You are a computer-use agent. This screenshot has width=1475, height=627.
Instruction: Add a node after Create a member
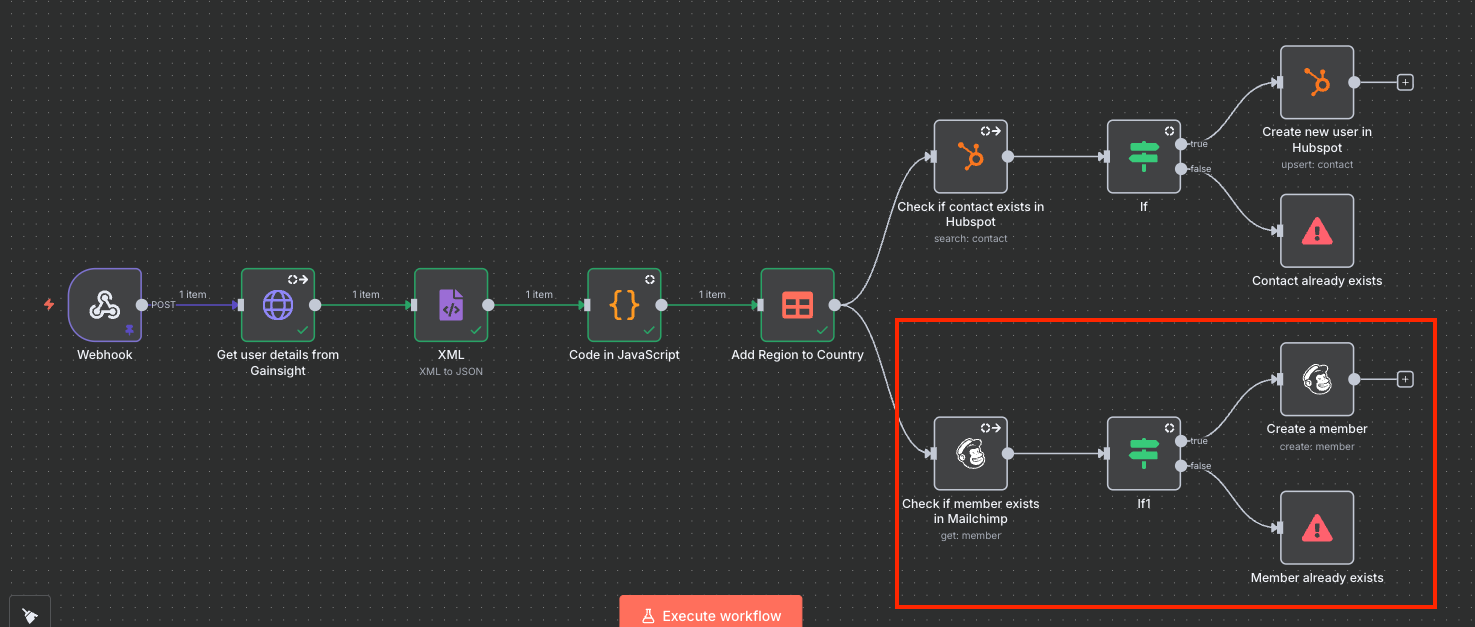pyautogui.click(x=1405, y=379)
